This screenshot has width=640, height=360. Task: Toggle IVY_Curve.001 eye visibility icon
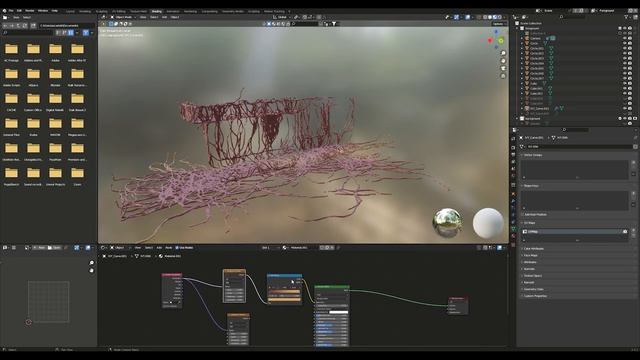pyautogui.click(x=624, y=109)
